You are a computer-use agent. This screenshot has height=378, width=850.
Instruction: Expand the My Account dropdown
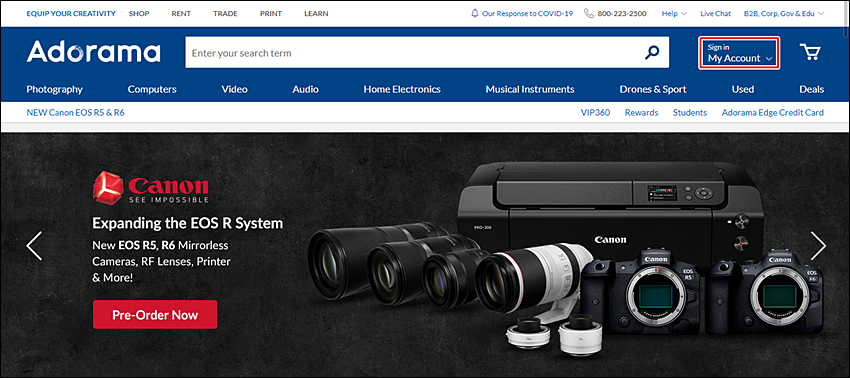tap(739, 53)
